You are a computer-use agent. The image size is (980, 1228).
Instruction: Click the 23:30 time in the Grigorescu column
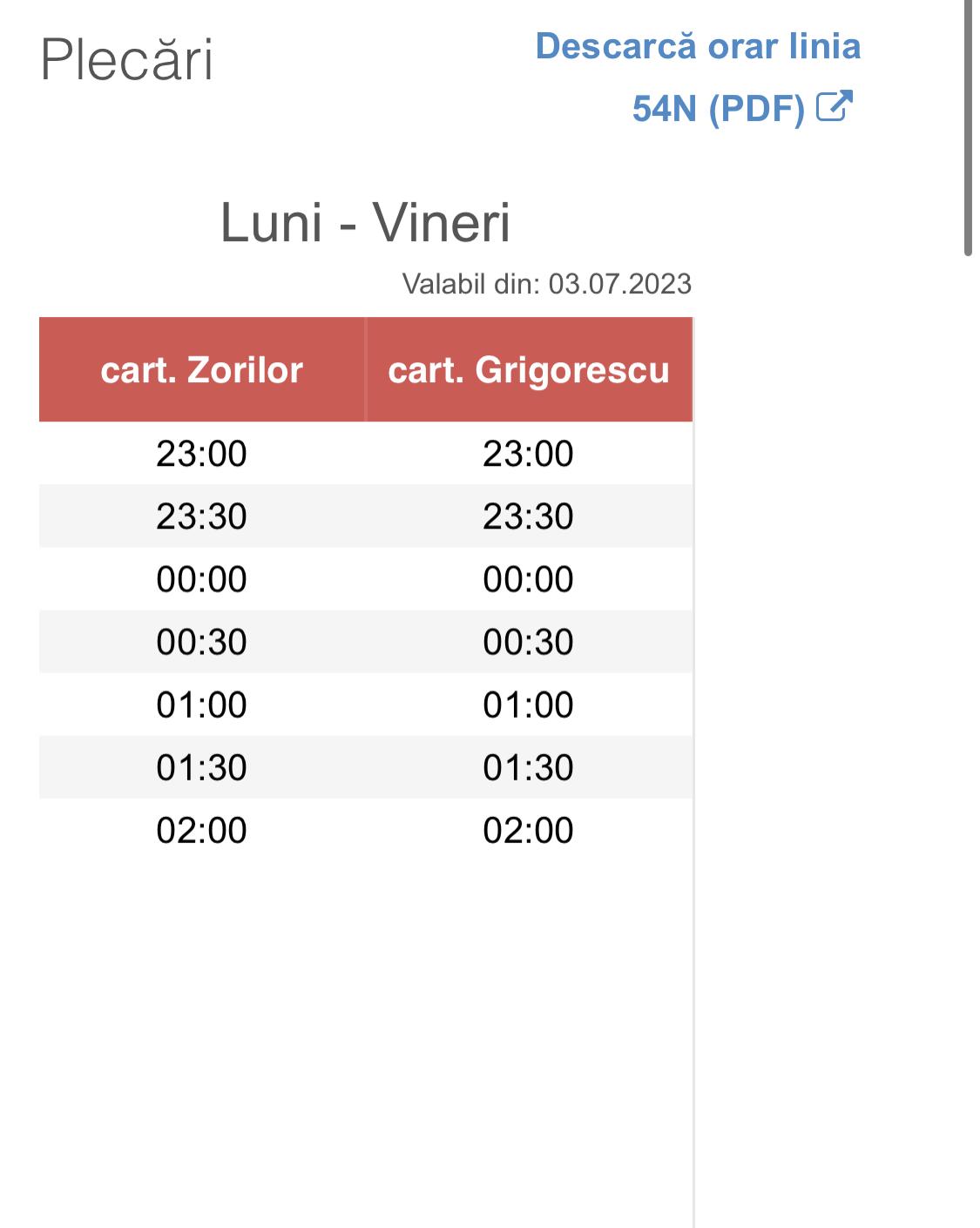click(529, 516)
